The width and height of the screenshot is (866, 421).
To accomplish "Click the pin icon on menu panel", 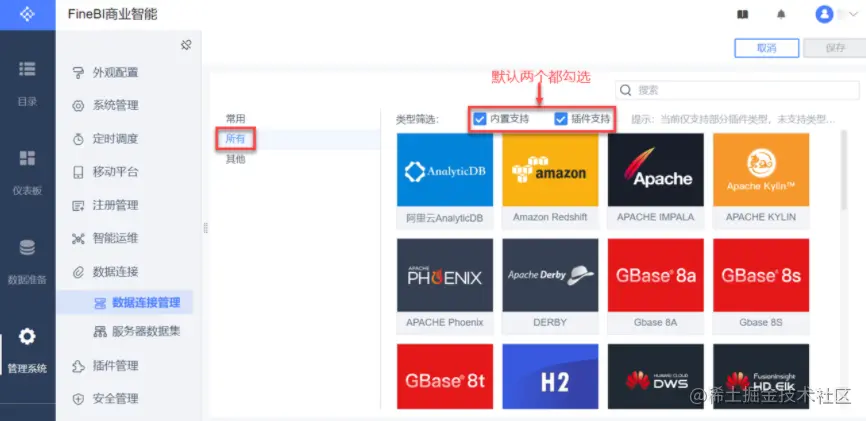I will click(186, 45).
